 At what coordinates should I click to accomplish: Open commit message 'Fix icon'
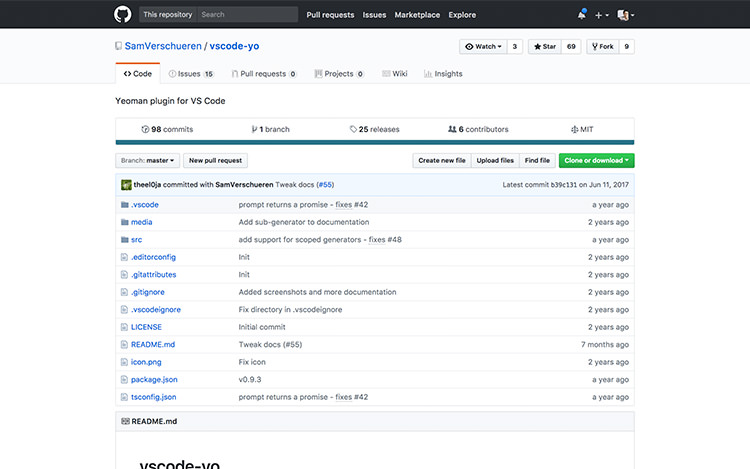tap(252, 362)
